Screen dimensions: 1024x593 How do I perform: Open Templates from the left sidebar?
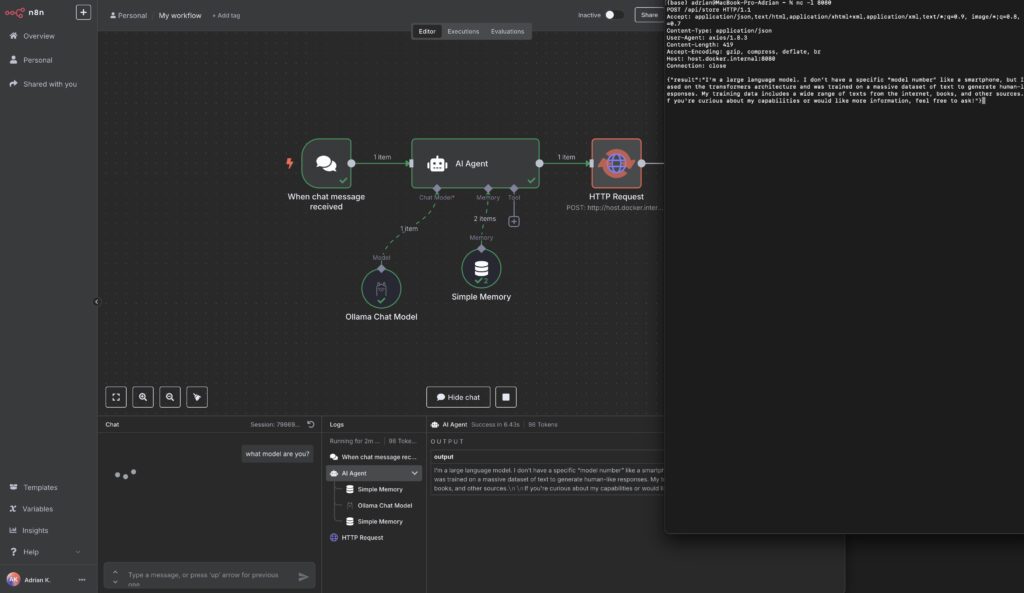coord(40,487)
